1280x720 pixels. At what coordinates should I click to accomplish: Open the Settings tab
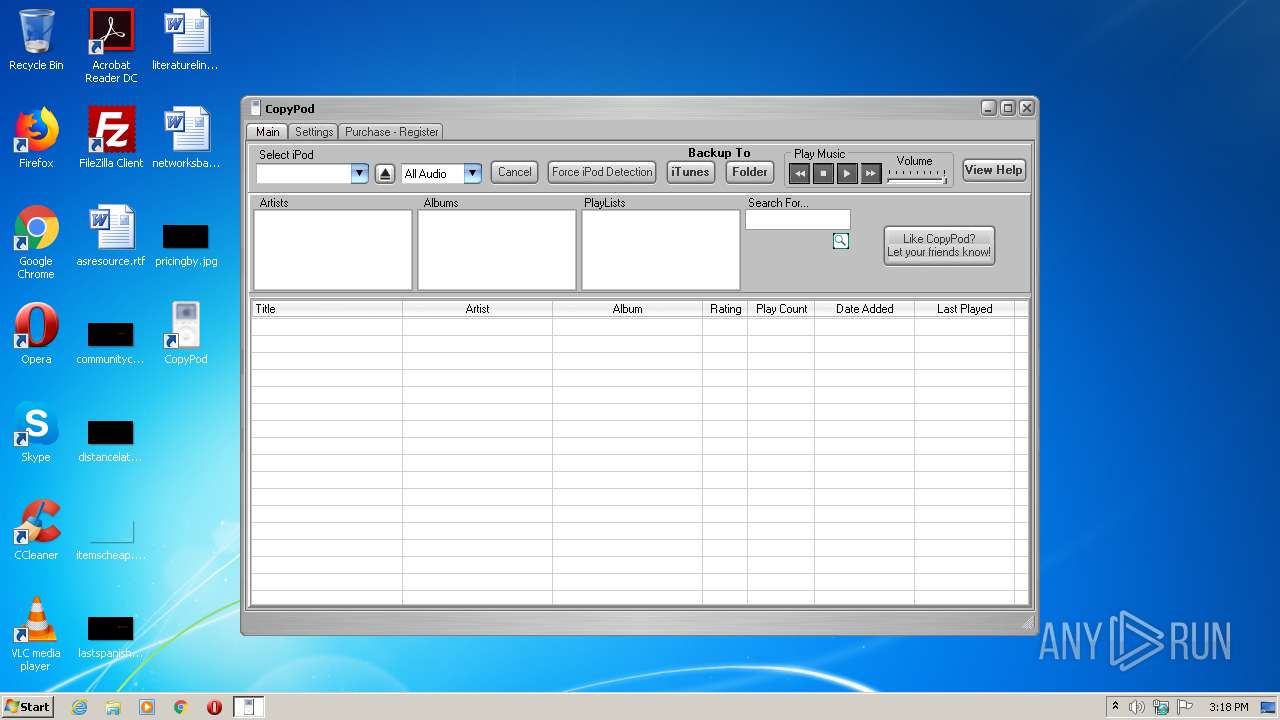[x=314, y=131]
